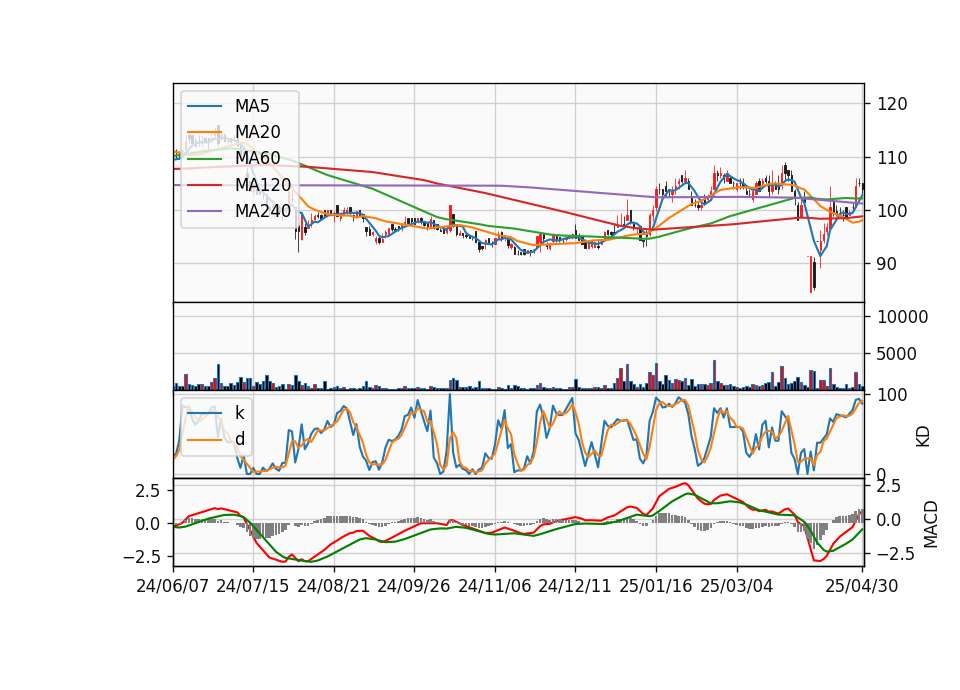Click the 90 price axis label
This screenshot has width=960, height=690.
[887, 264]
